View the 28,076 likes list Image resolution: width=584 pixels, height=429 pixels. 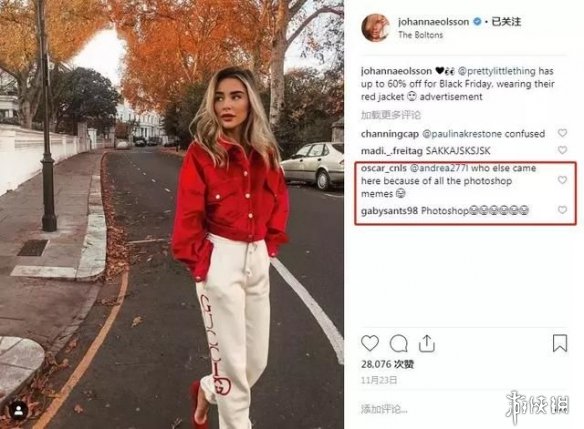click(x=387, y=364)
